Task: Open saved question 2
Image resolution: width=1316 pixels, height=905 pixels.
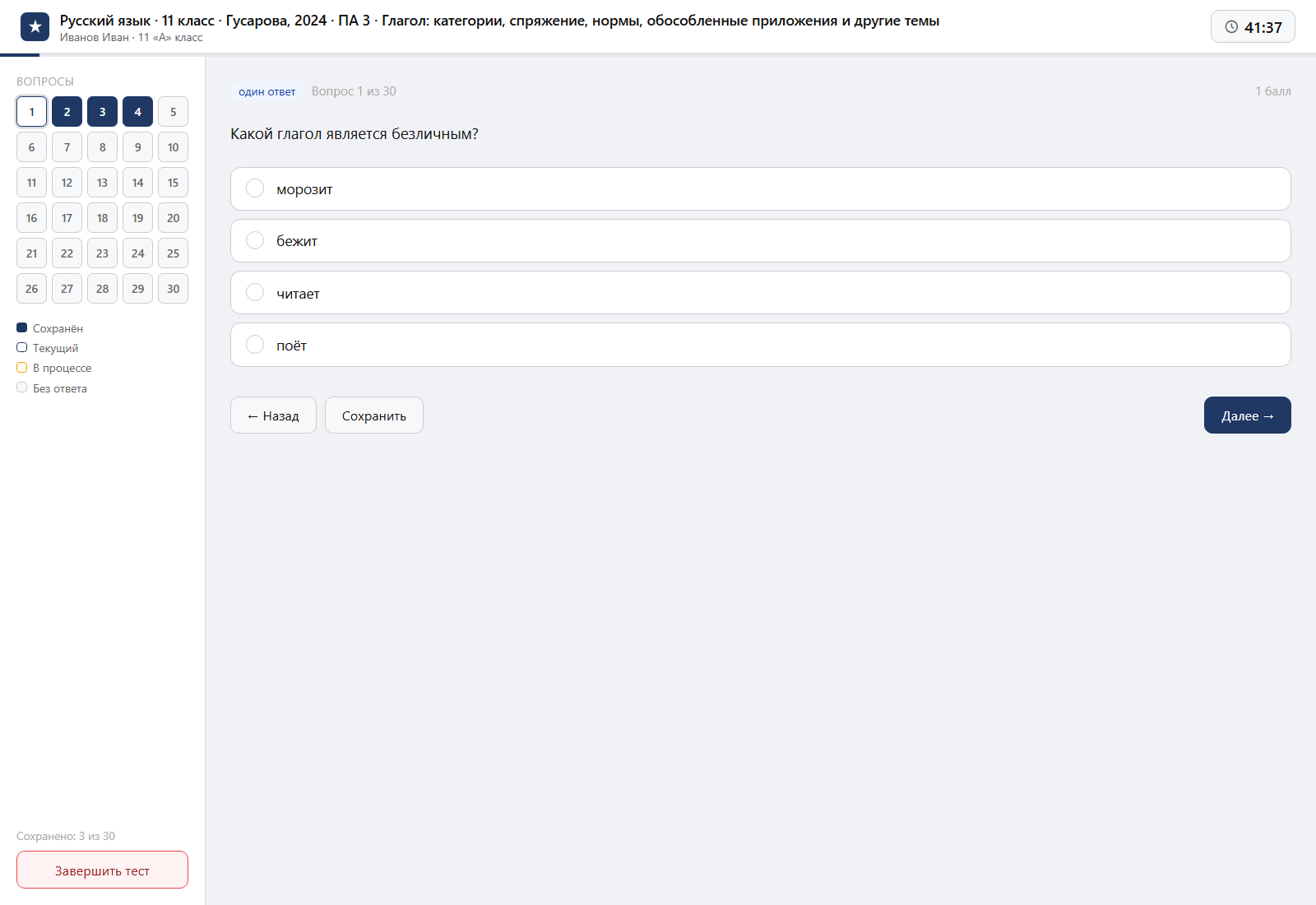Action: coord(67,112)
